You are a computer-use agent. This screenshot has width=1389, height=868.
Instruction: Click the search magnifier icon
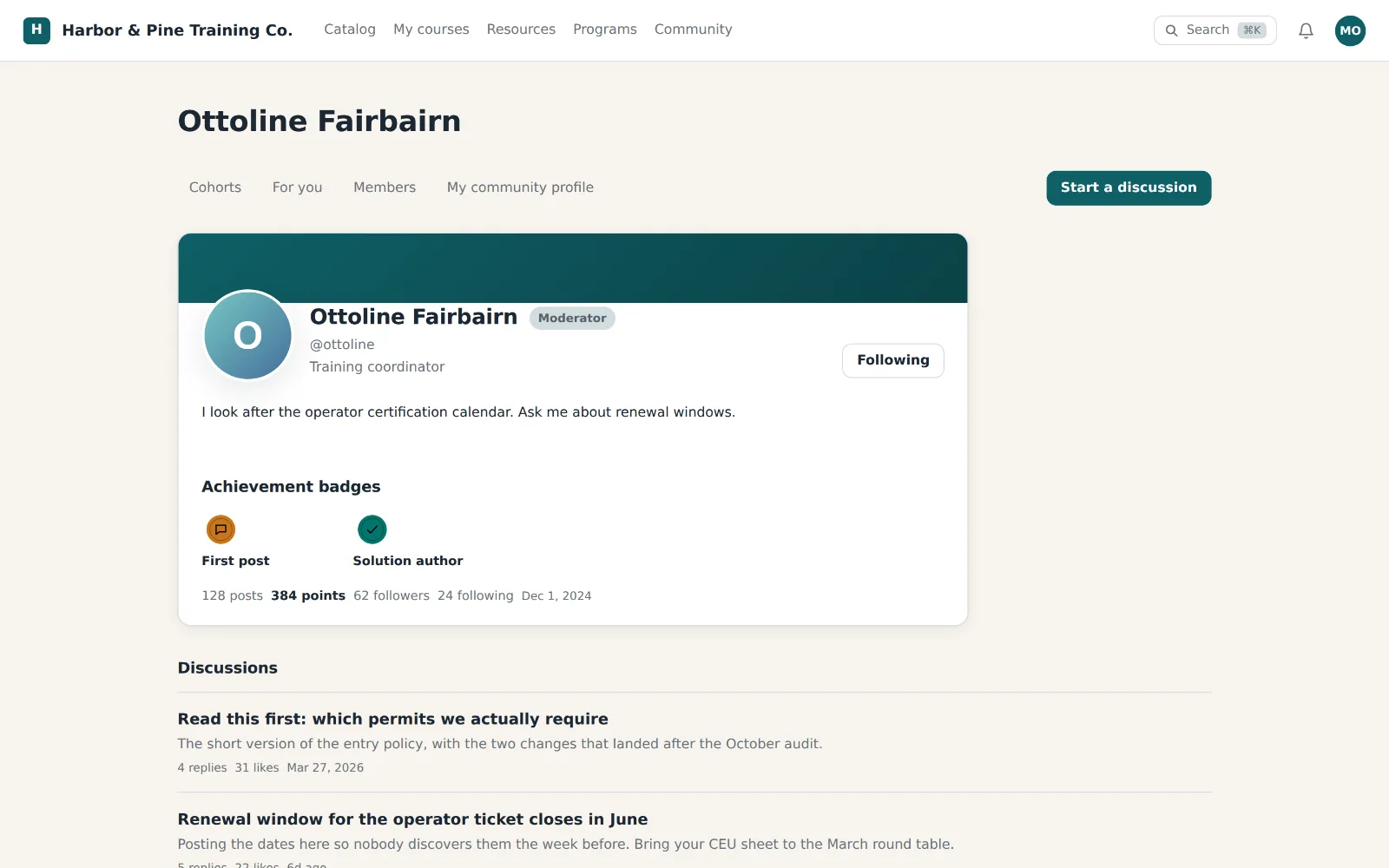click(1171, 30)
